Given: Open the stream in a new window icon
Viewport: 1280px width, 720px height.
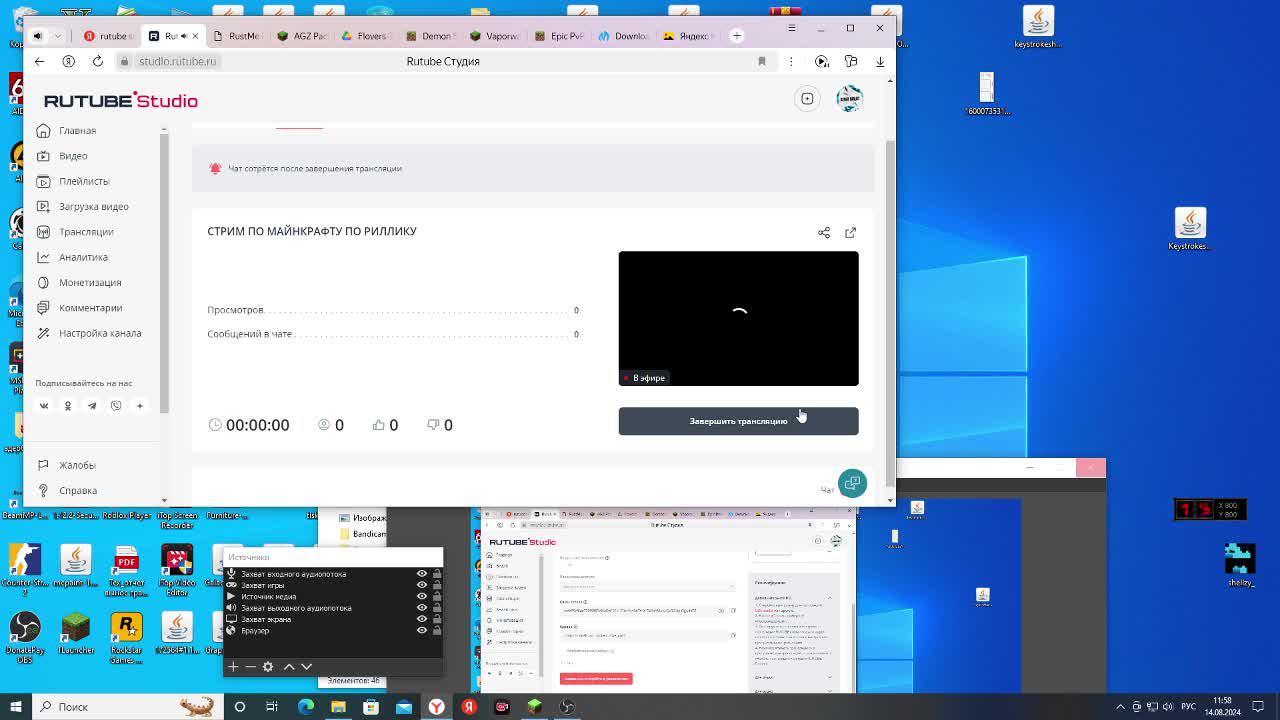Looking at the screenshot, I should click(x=850, y=232).
